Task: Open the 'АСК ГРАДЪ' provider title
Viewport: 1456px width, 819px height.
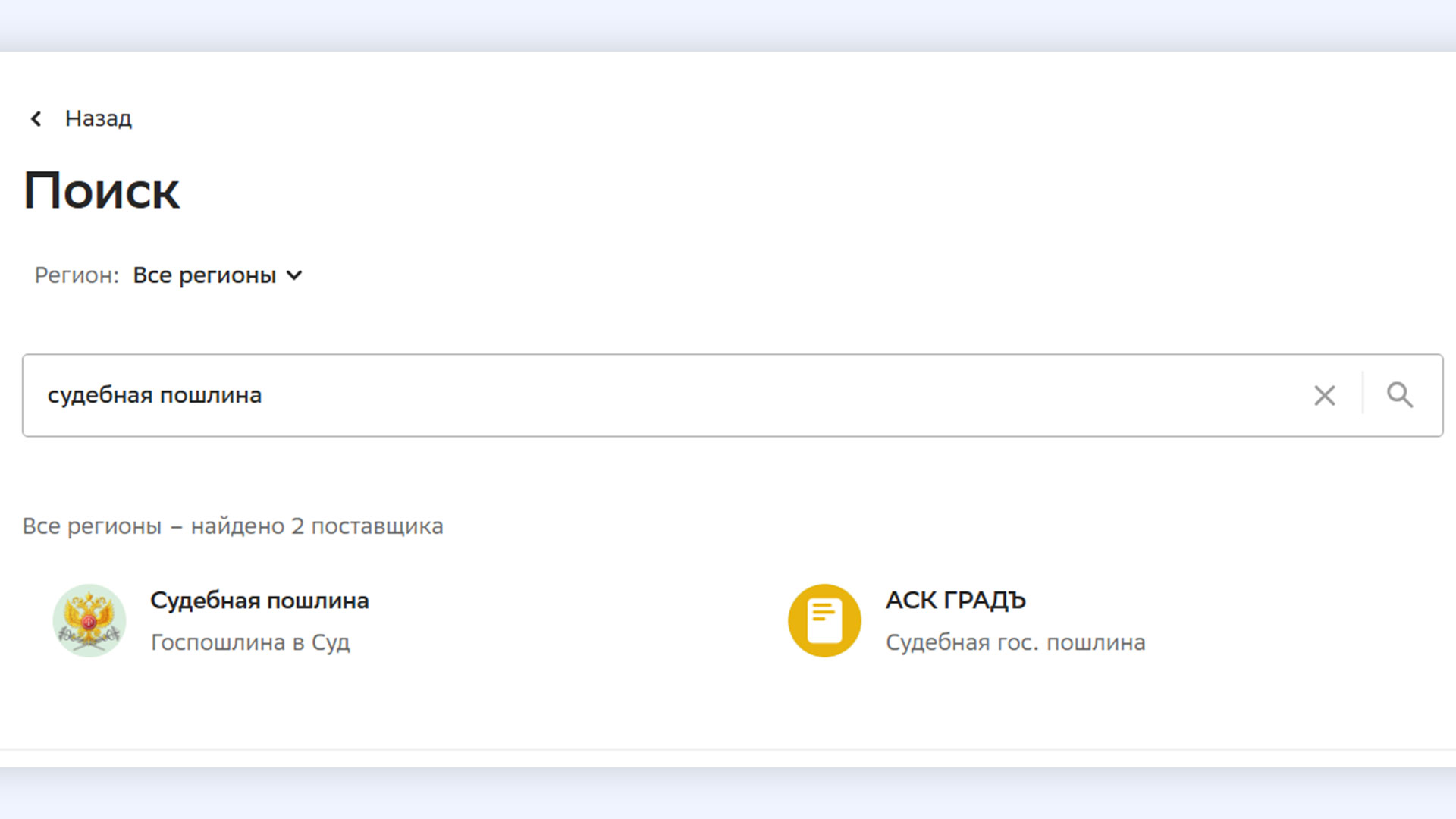Action: pos(955,601)
